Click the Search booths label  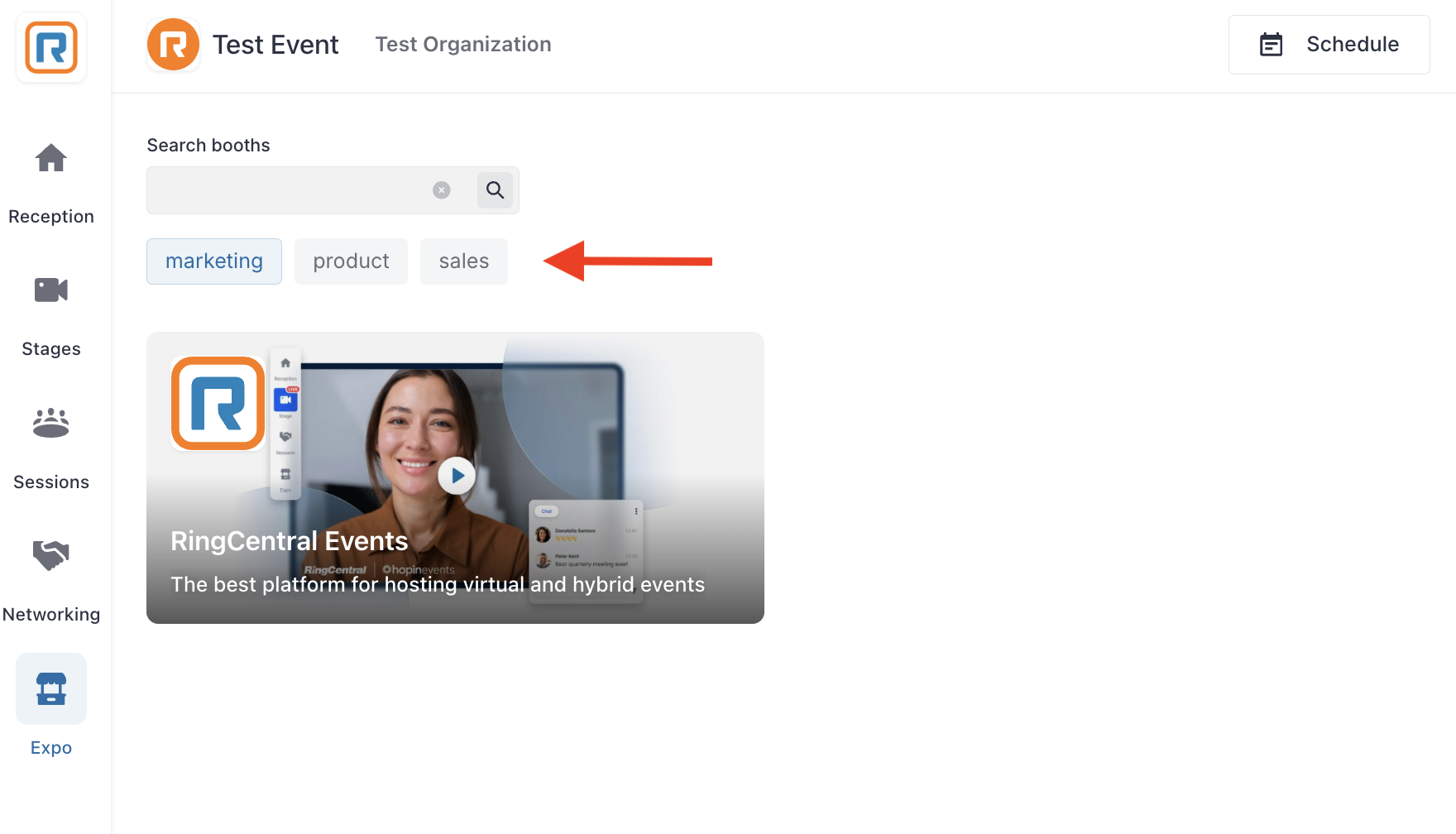(x=208, y=146)
